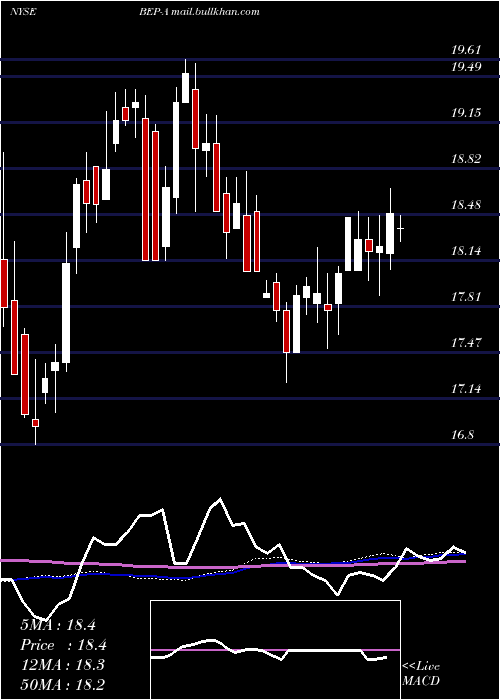
Task: Click the <<Live MACD label
Action: tap(421, 674)
